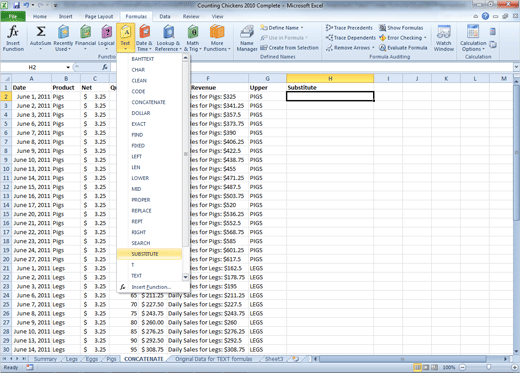Click the Calculate Now icon

[493, 32]
